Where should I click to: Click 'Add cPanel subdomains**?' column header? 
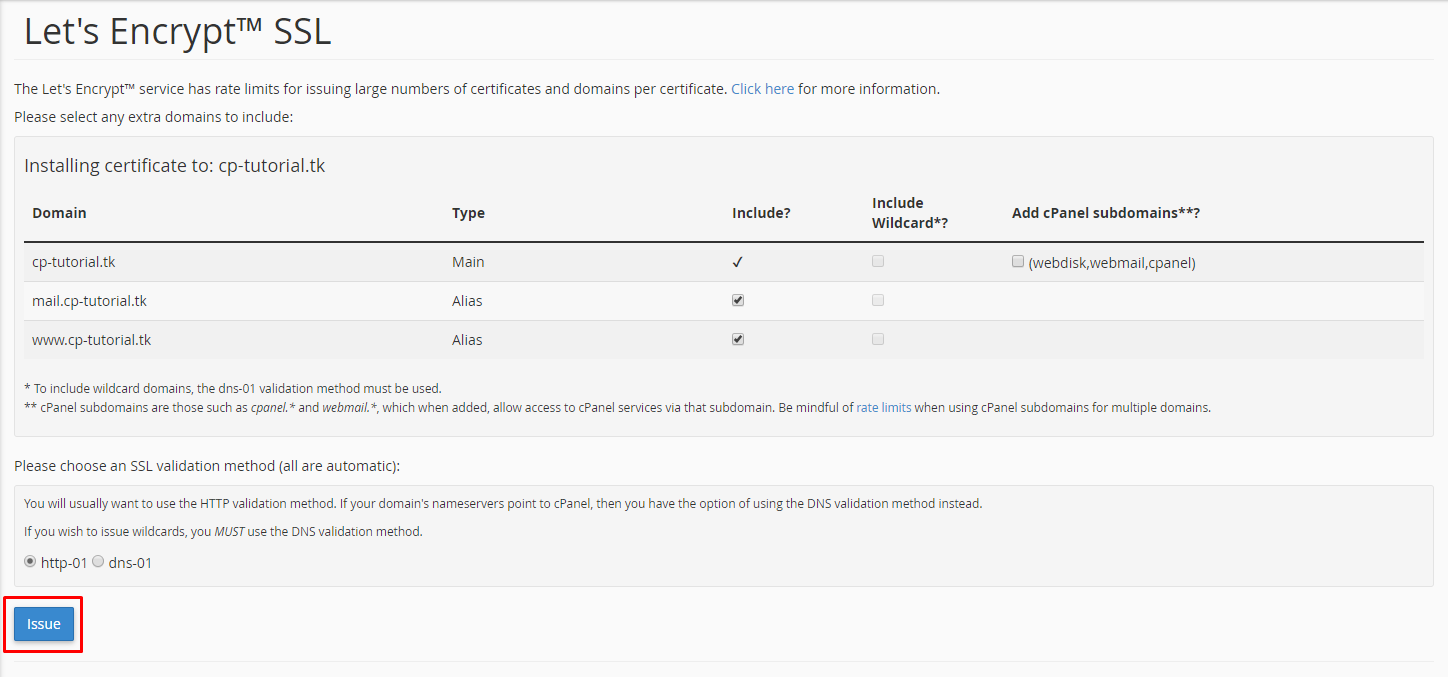tap(1106, 213)
